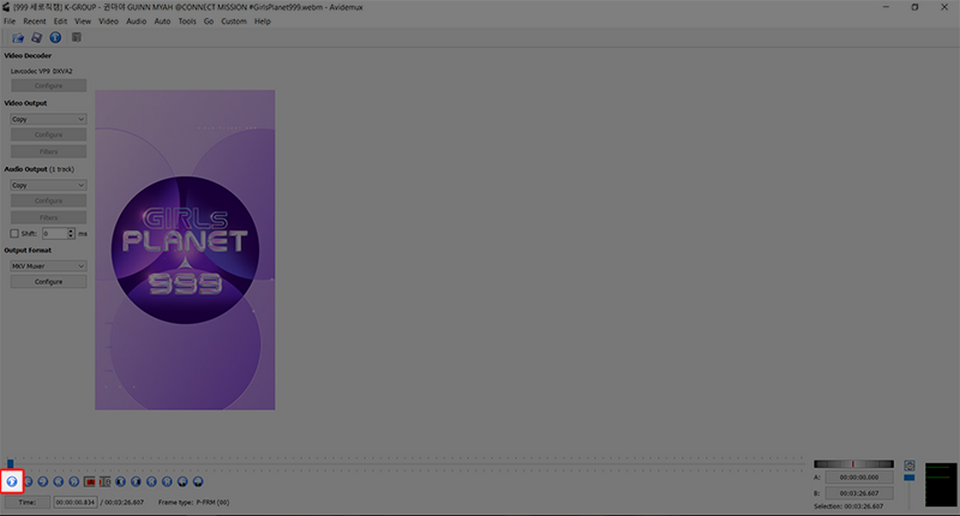Click Configure under Video Decoder
Image resolution: width=960 pixels, height=516 pixels.
click(48, 86)
